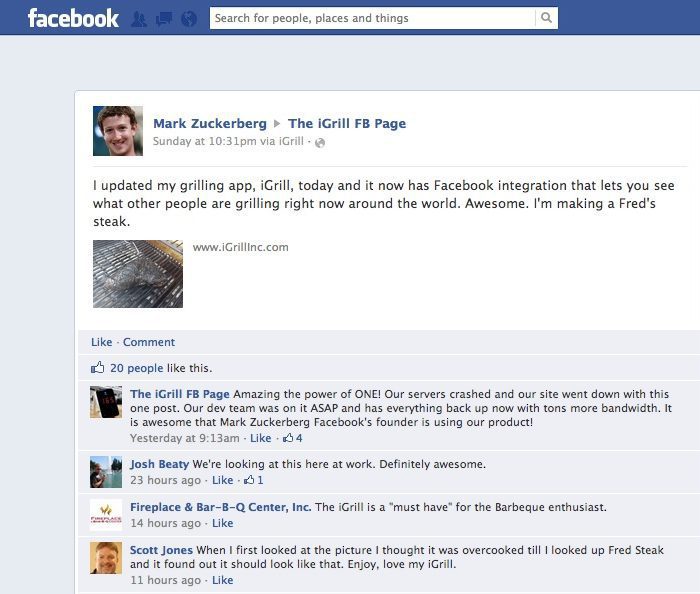Viewport: 700px width, 594px height.
Task: Open the friend requests icon
Action: click(139, 18)
